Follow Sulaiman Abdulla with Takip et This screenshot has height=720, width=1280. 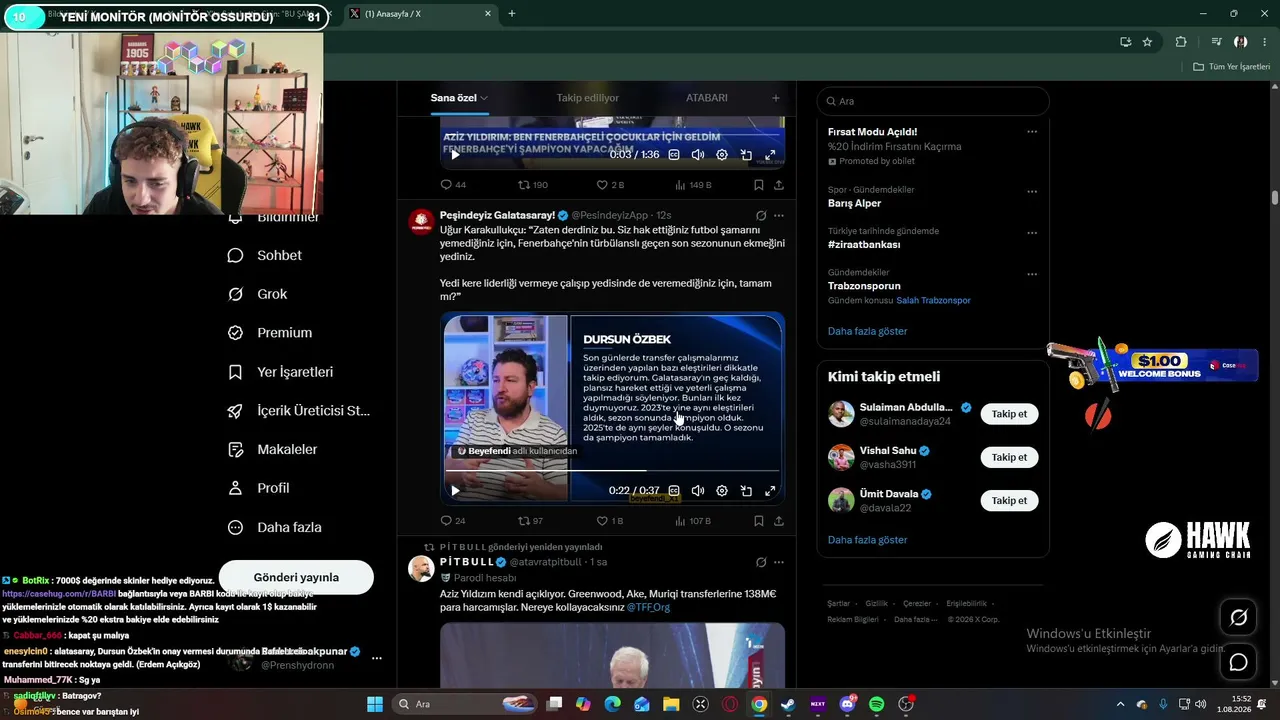click(1009, 414)
